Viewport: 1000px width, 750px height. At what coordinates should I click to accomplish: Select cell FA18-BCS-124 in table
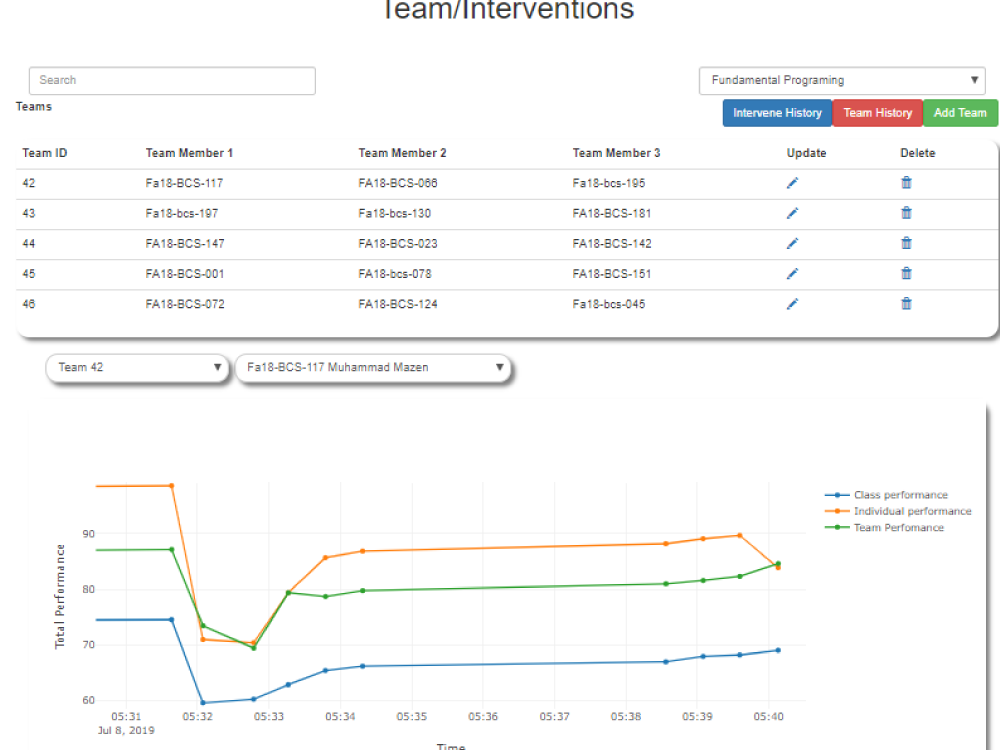[x=398, y=304]
